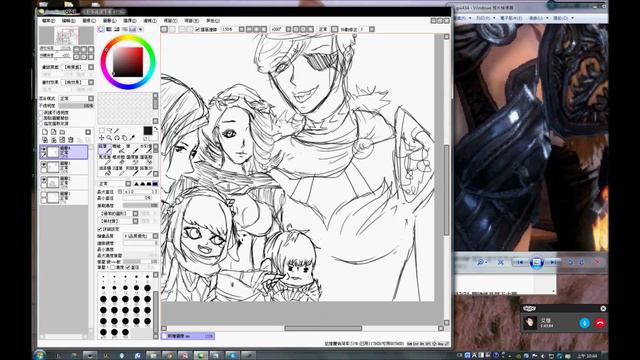
Task: Toggle the scratchpad panel icon
Action: (x=140, y=29)
